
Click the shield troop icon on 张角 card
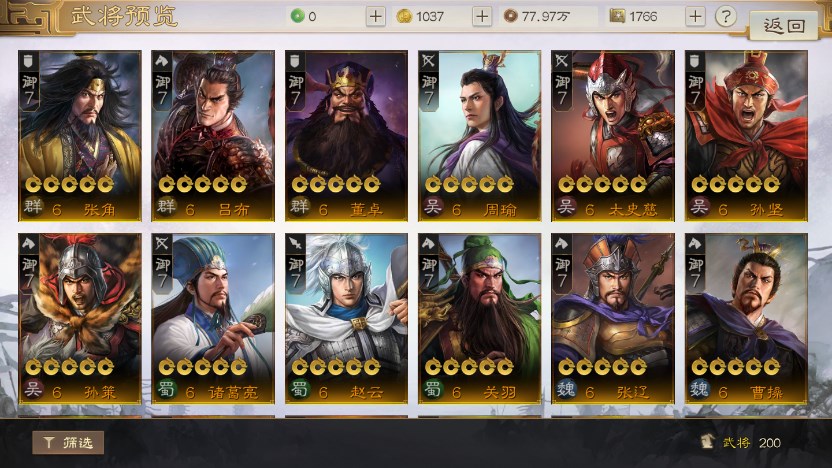click(28, 62)
